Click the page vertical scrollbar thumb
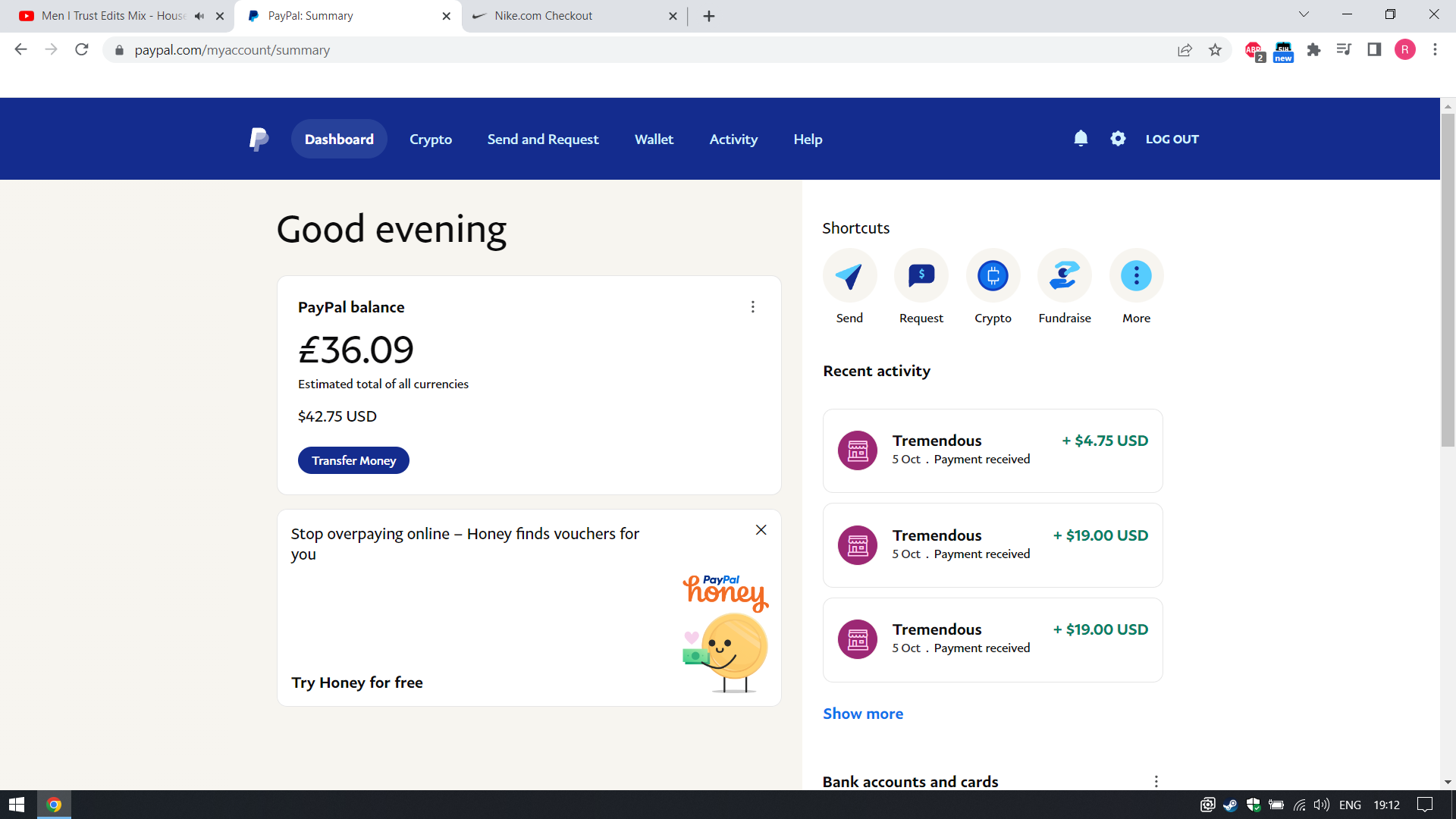The width and height of the screenshot is (1456, 819). [1448, 281]
